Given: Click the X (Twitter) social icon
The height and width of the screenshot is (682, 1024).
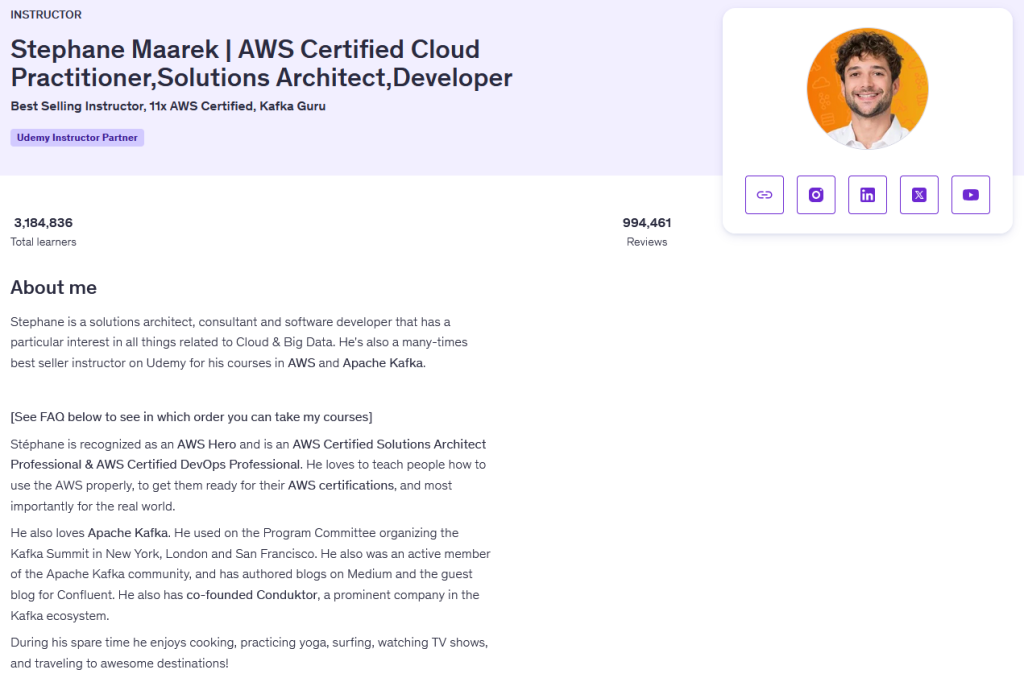Looking at the screenshot, I should [919, 195].
